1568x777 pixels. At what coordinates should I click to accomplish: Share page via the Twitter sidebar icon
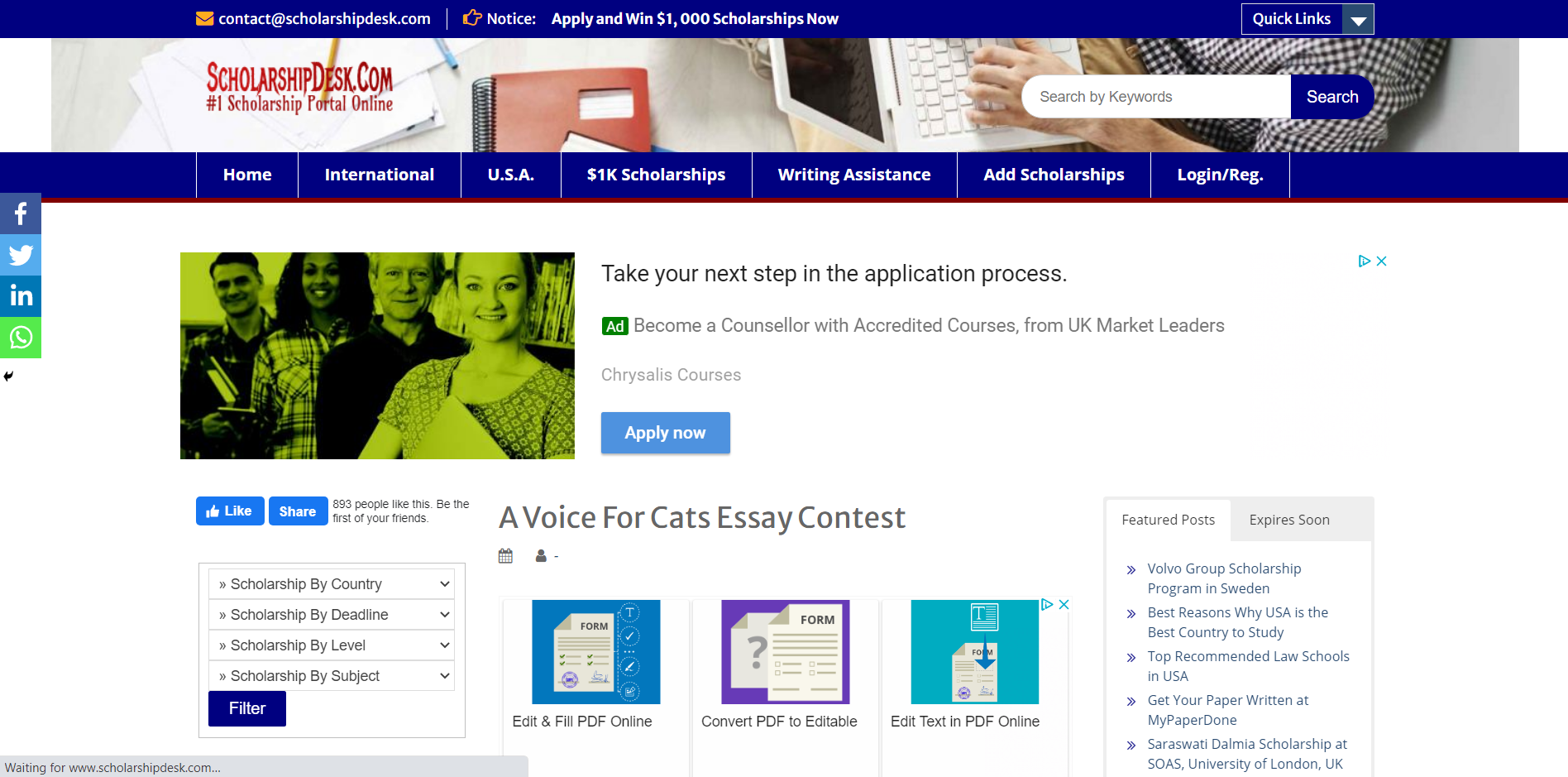[x=21, y=255]
